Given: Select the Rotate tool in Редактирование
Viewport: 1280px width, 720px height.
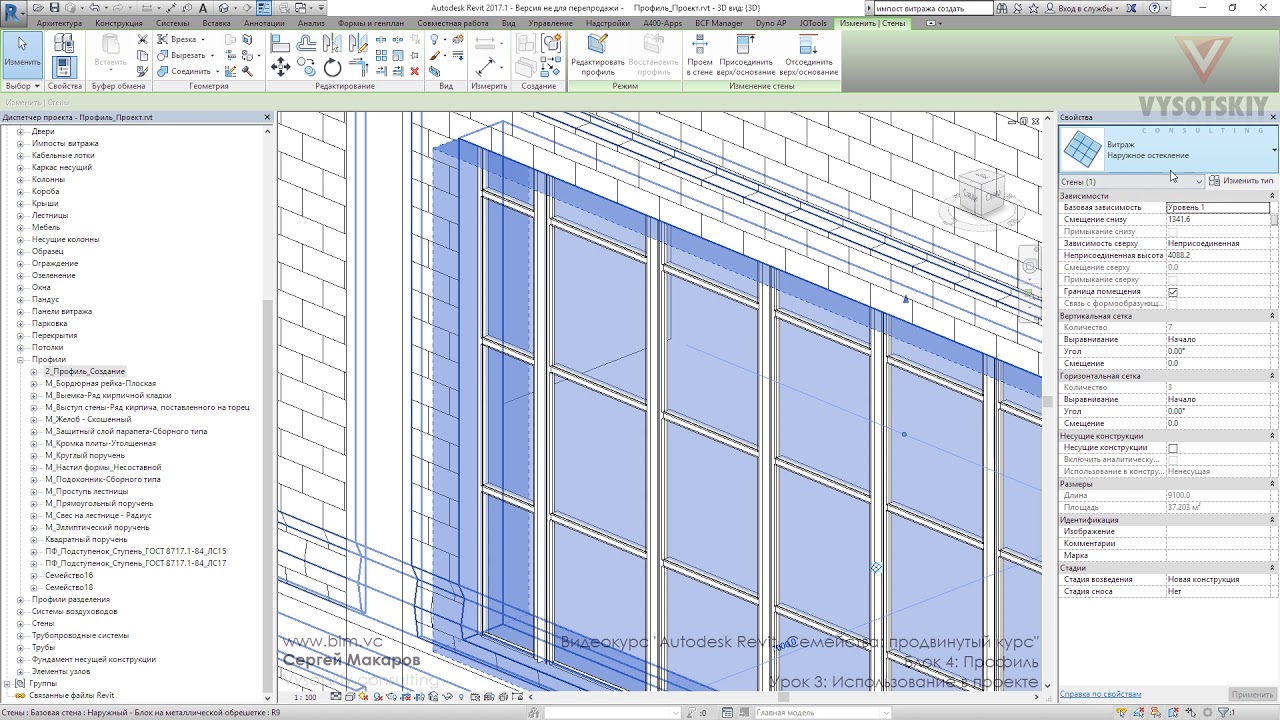Looking at the screenshot, I should click(333, 67).
